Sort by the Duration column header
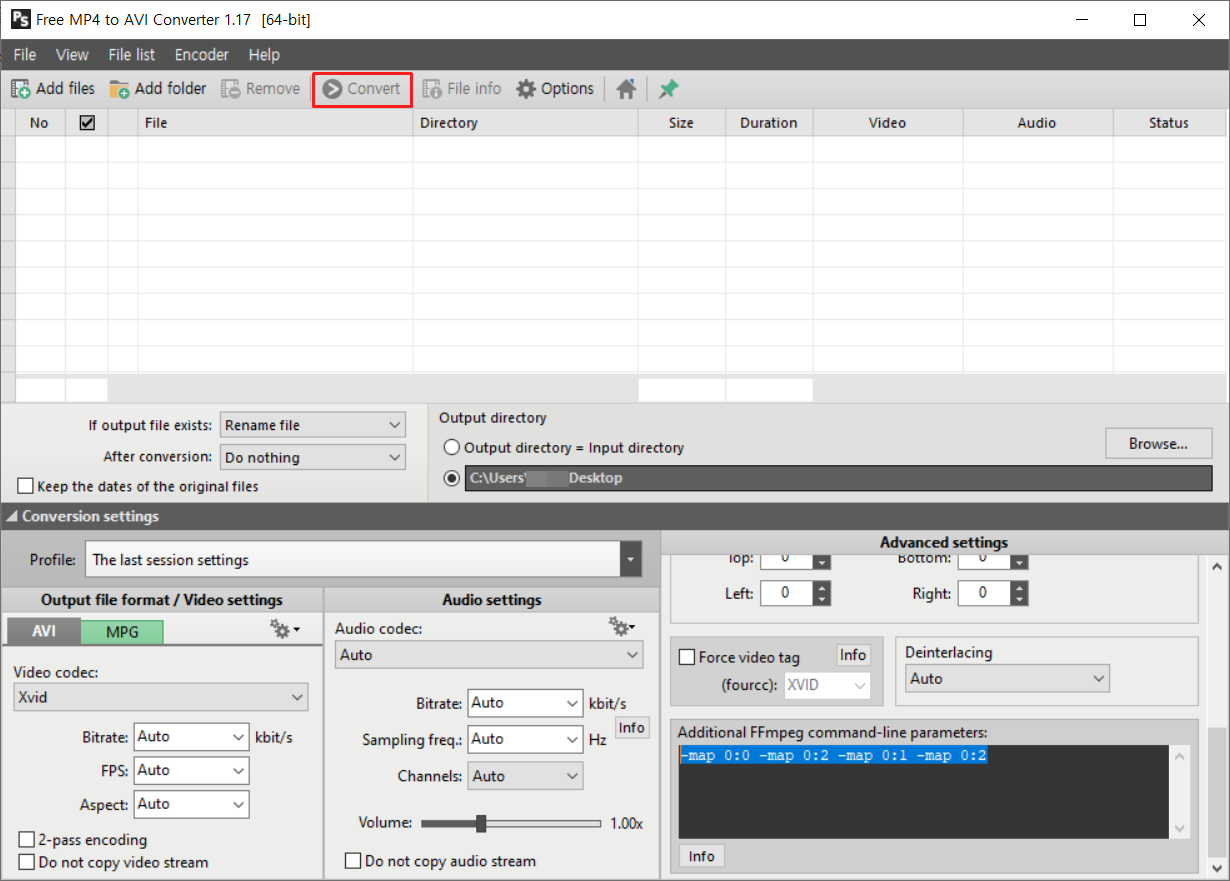 [x=769, y=123]
